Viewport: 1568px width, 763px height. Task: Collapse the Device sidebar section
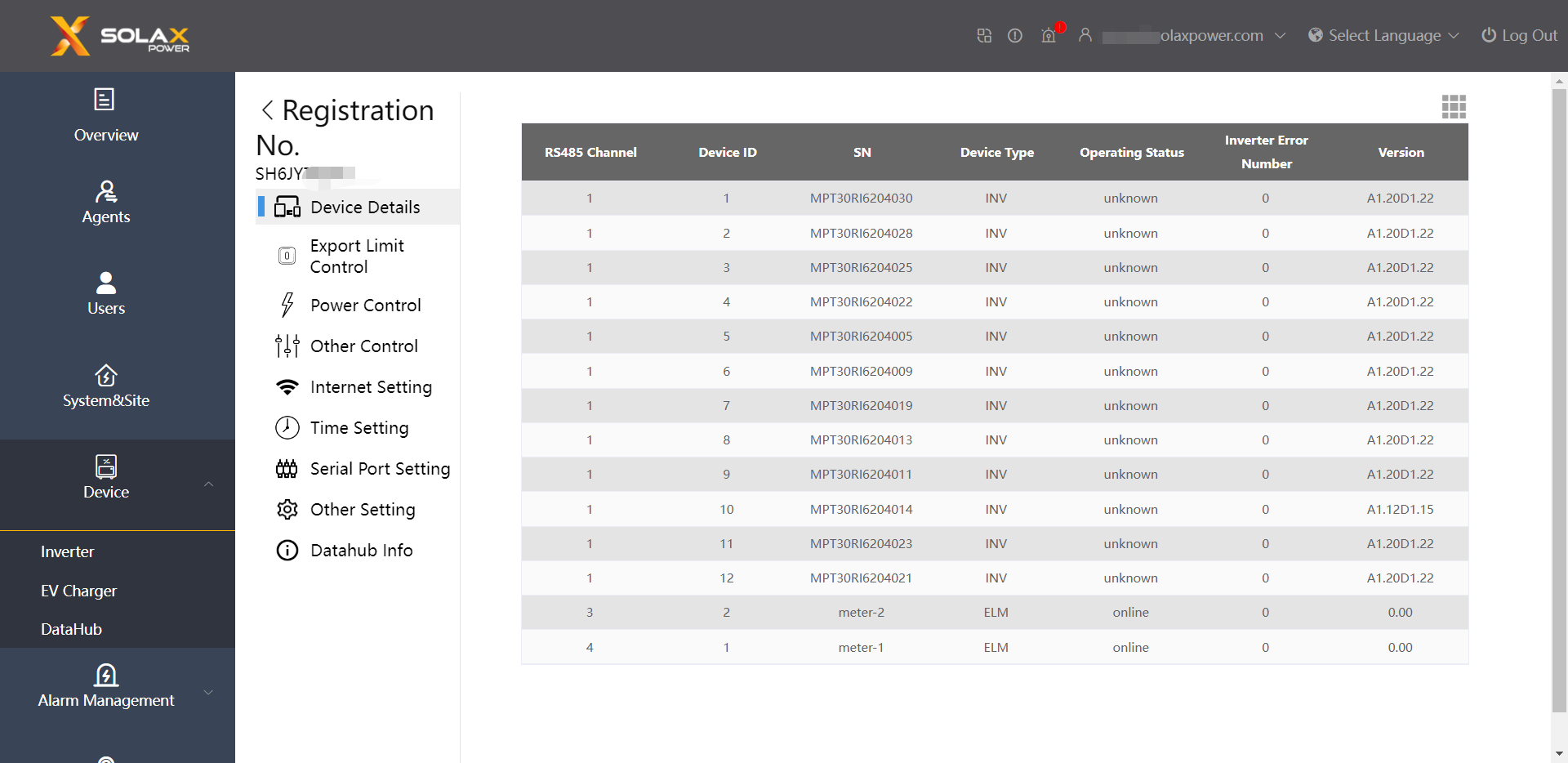[208, 484]
